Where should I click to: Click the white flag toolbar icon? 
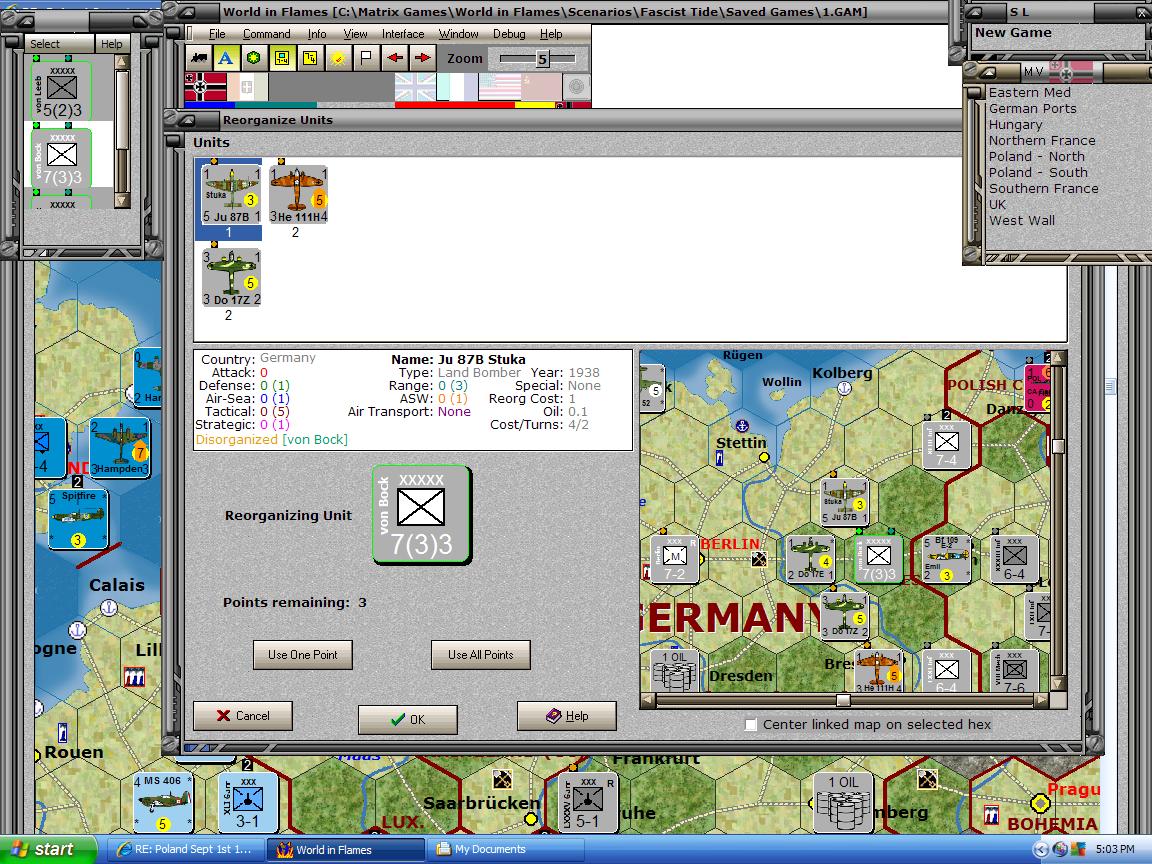pyautogui.click(x=366, y=58)
